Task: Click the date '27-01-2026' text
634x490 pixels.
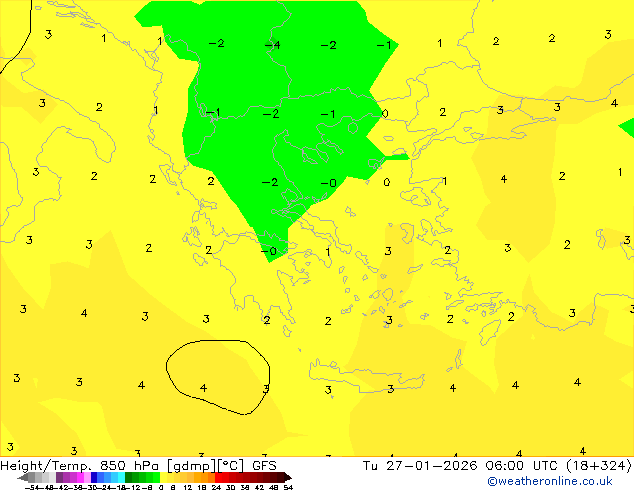Action: (x=432, y=466)
